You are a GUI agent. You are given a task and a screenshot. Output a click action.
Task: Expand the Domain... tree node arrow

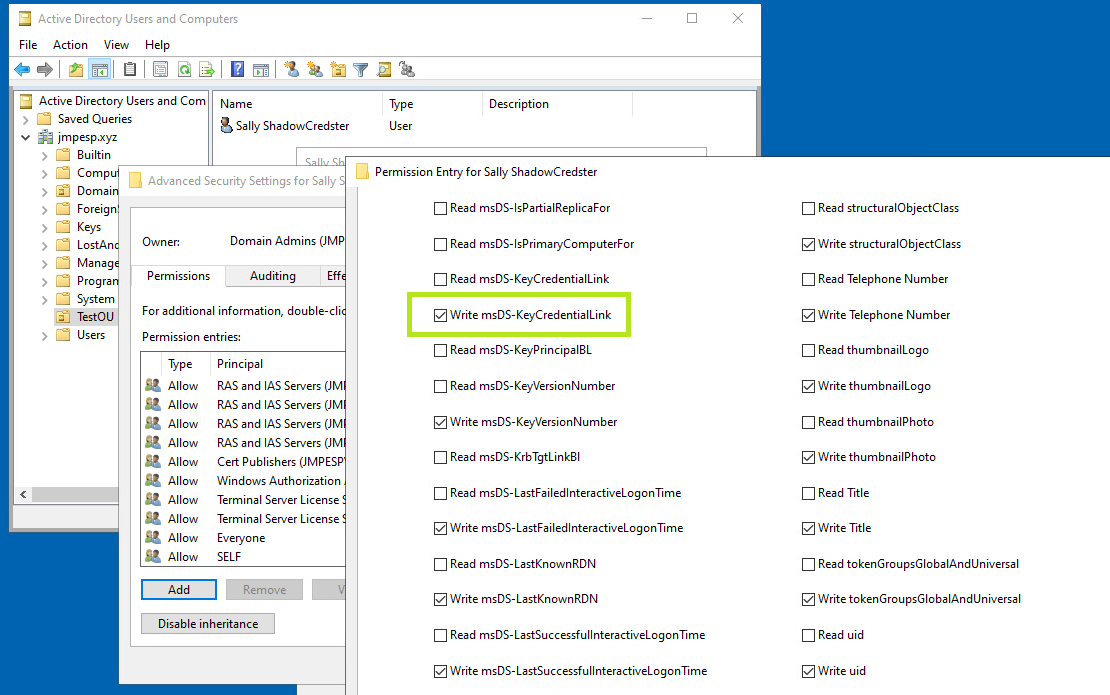pos(45,191)
